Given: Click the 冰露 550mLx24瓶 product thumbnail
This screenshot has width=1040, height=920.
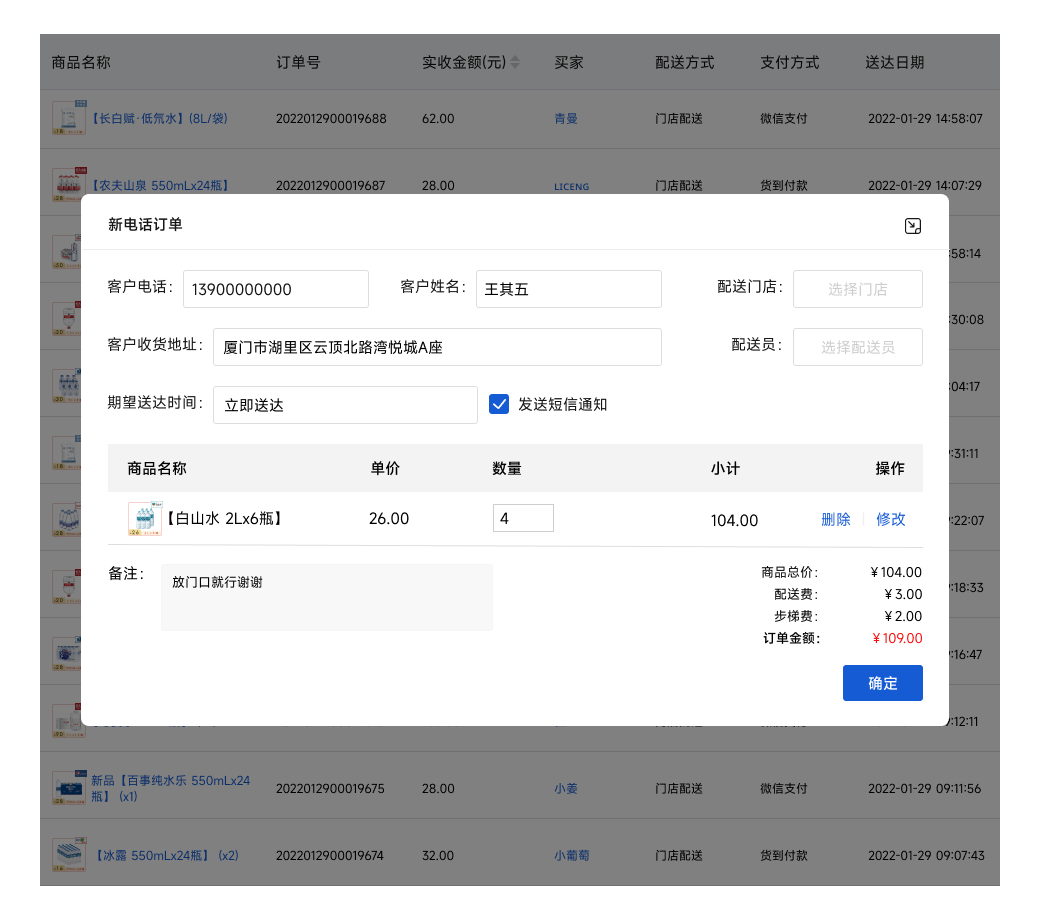Looking at the screenshot, I should point(69,855).
